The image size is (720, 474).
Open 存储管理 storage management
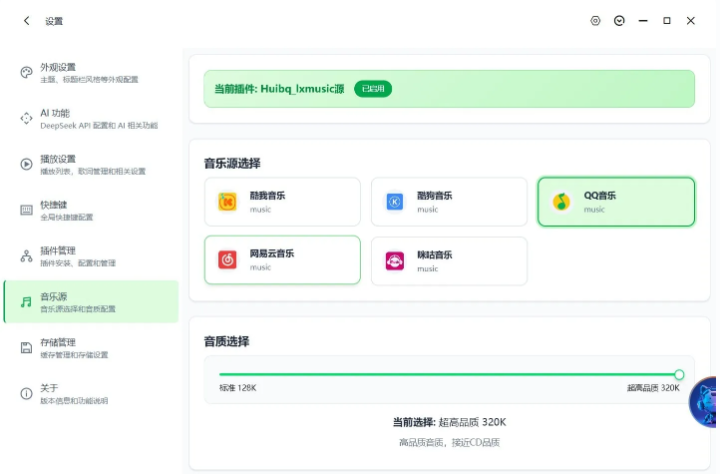[x=91, y=348]
